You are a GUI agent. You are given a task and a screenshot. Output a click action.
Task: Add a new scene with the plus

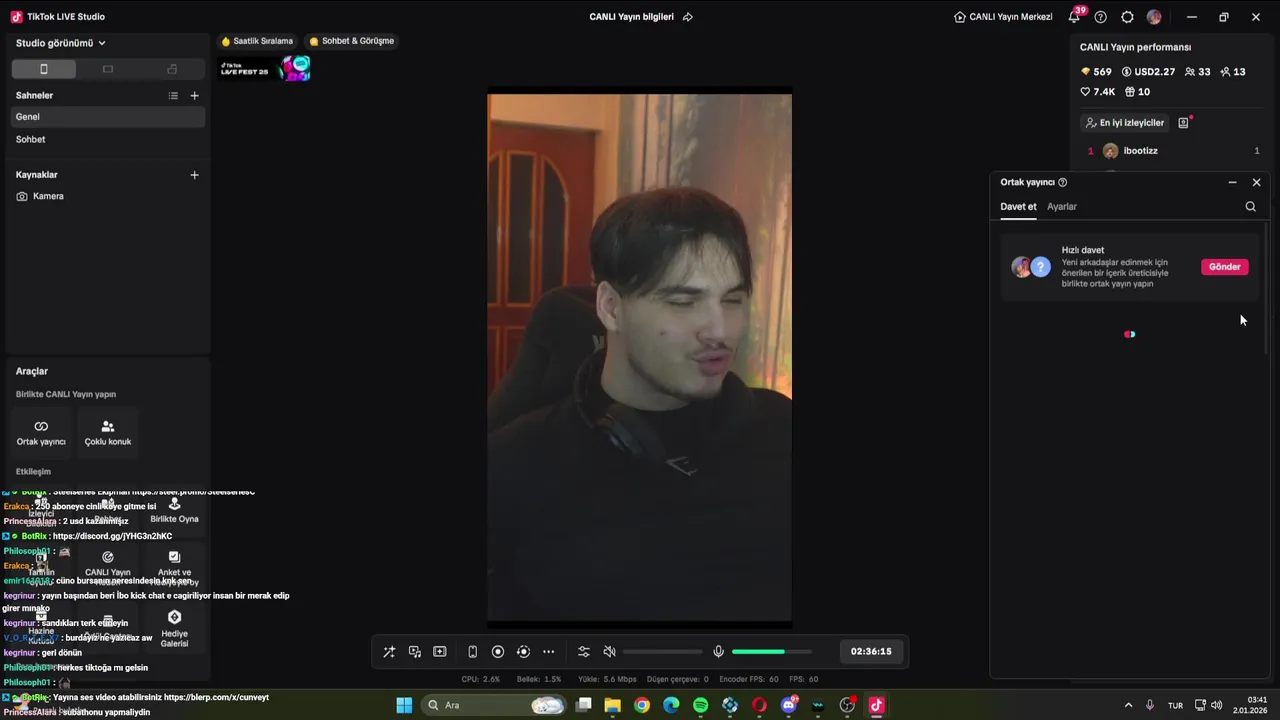pos(195,96)
